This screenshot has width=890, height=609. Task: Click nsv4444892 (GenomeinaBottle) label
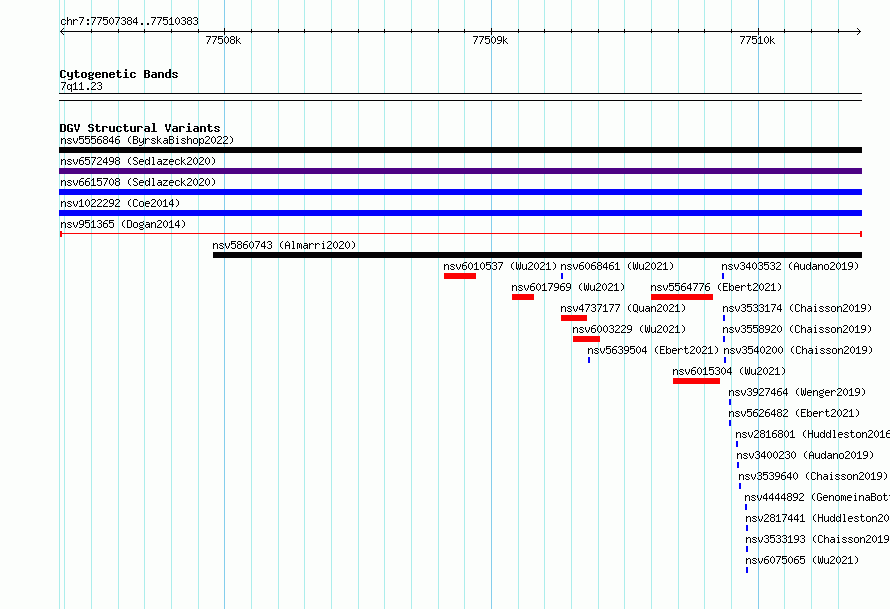[817, 497]
